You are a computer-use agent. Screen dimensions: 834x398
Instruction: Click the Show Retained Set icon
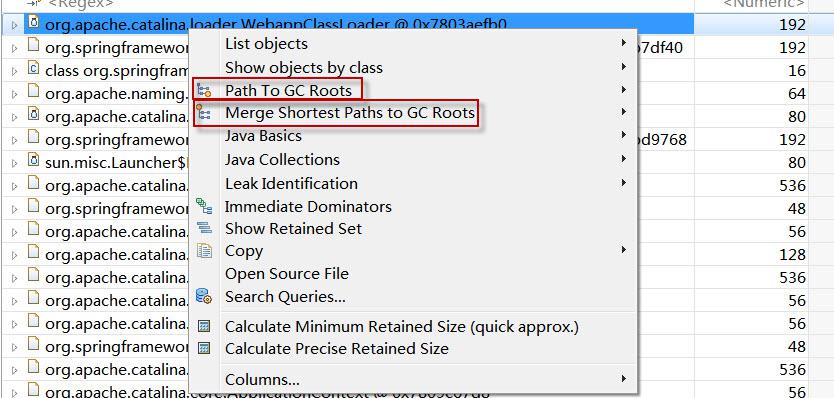click(204, 229)
